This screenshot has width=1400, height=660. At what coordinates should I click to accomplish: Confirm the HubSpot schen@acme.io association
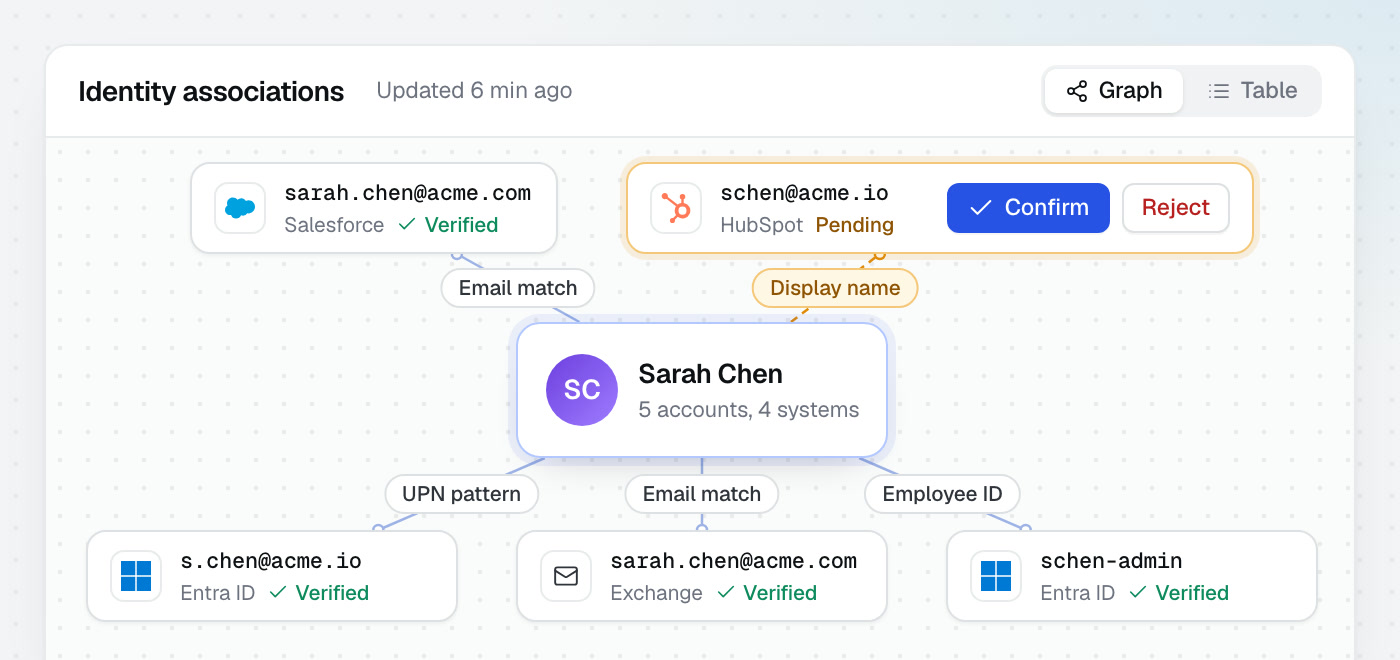tap(1028, 208)
